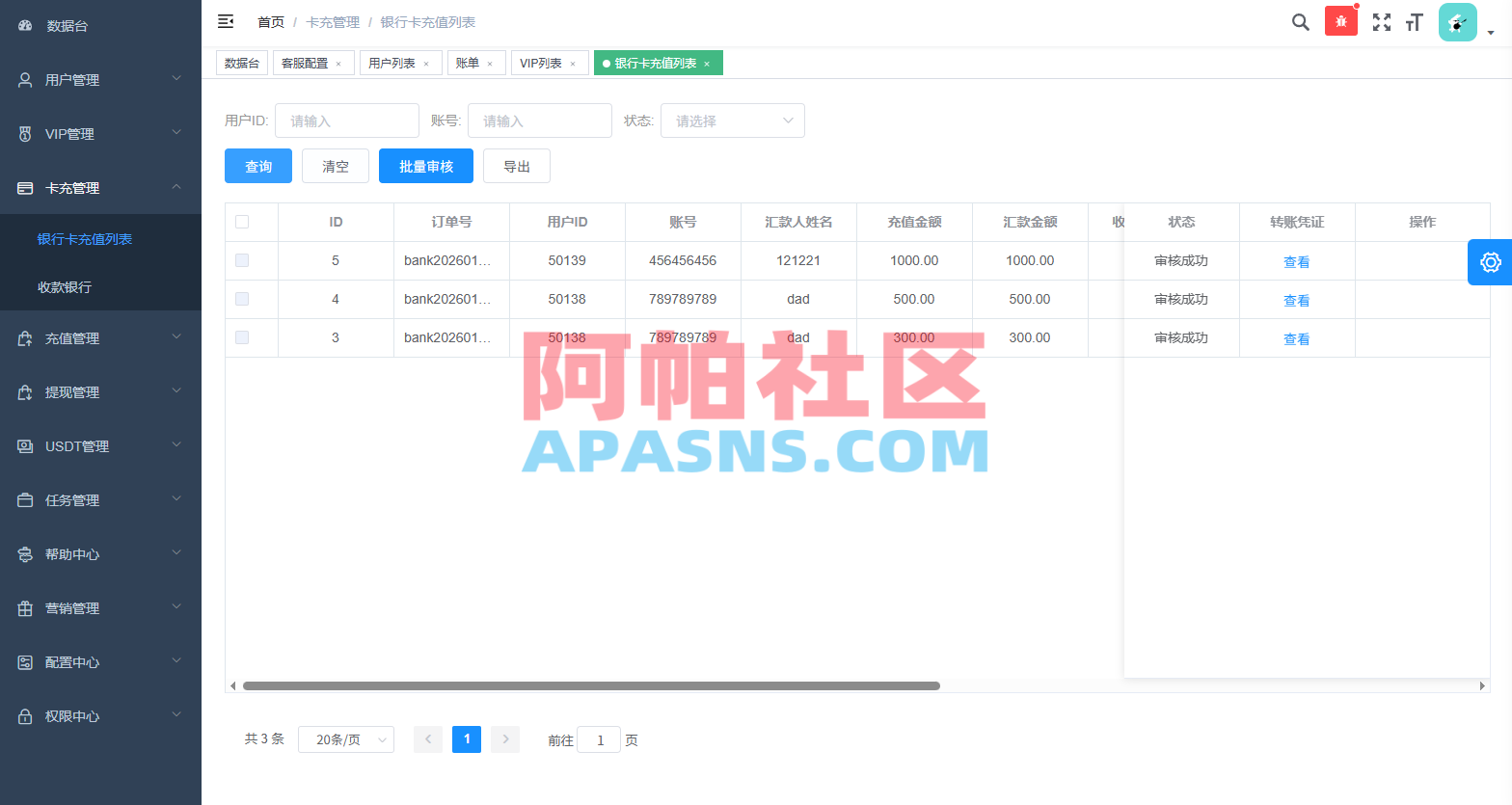Open the blue settings gear panel
Viewport: 1512px width, 805px height.
click(x=1490, y=262)
